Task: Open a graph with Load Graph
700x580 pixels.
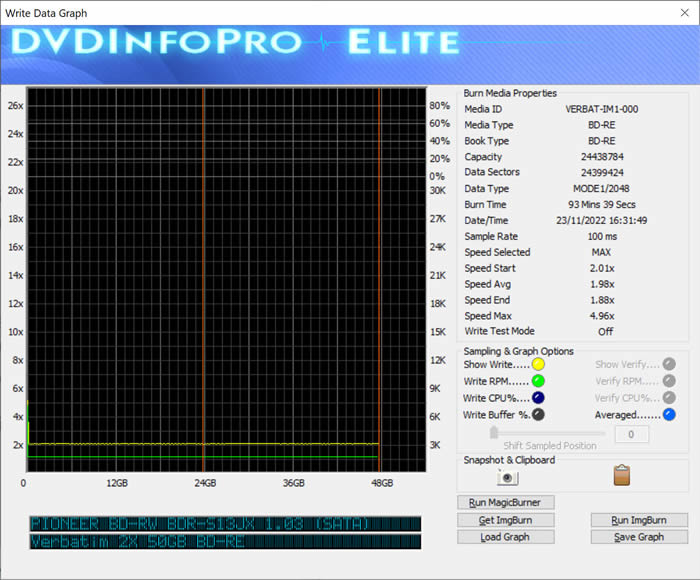Action: 505,537
